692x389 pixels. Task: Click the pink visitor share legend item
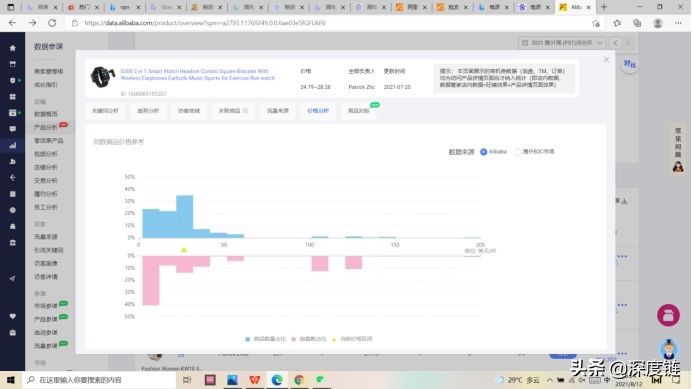click(x=309, y=339)
